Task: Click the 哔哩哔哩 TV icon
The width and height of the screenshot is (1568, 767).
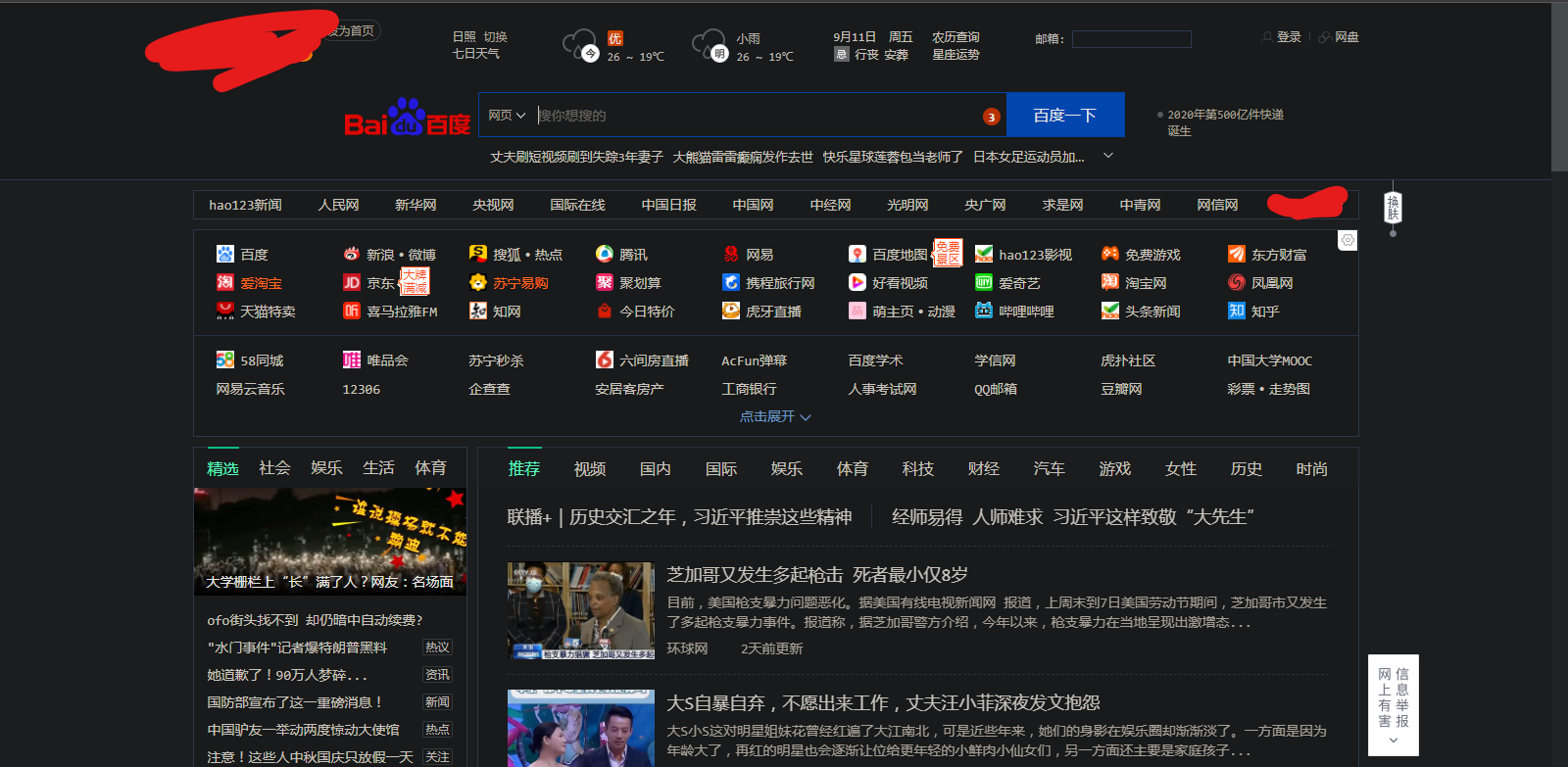Action: [984, 311]
